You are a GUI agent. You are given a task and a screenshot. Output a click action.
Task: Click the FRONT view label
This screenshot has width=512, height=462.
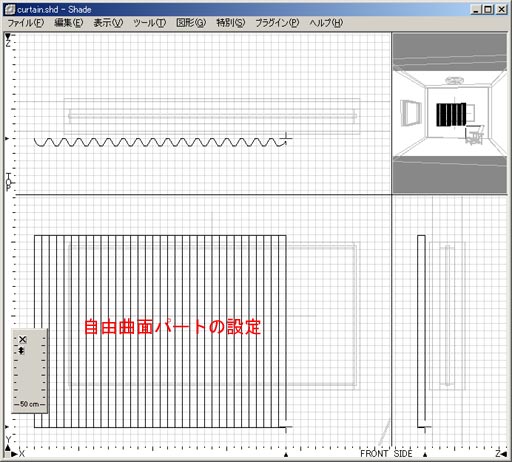(374, 454)
